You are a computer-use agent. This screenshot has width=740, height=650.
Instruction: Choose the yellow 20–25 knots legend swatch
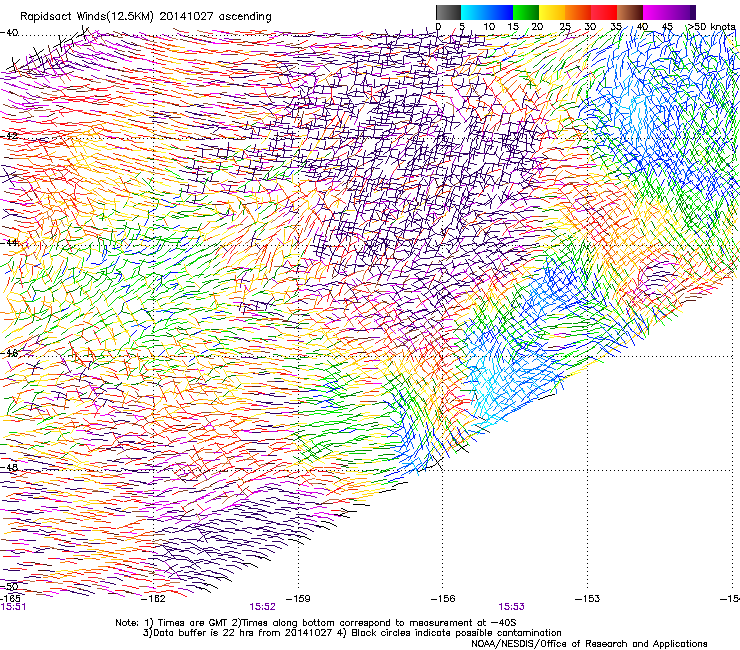tap(552, 12)
